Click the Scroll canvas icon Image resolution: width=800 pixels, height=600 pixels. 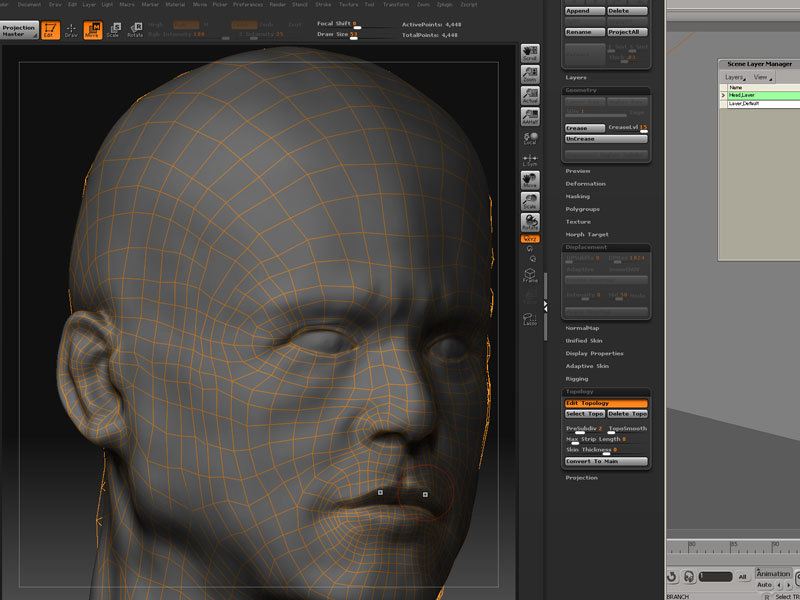click(530, 52)
